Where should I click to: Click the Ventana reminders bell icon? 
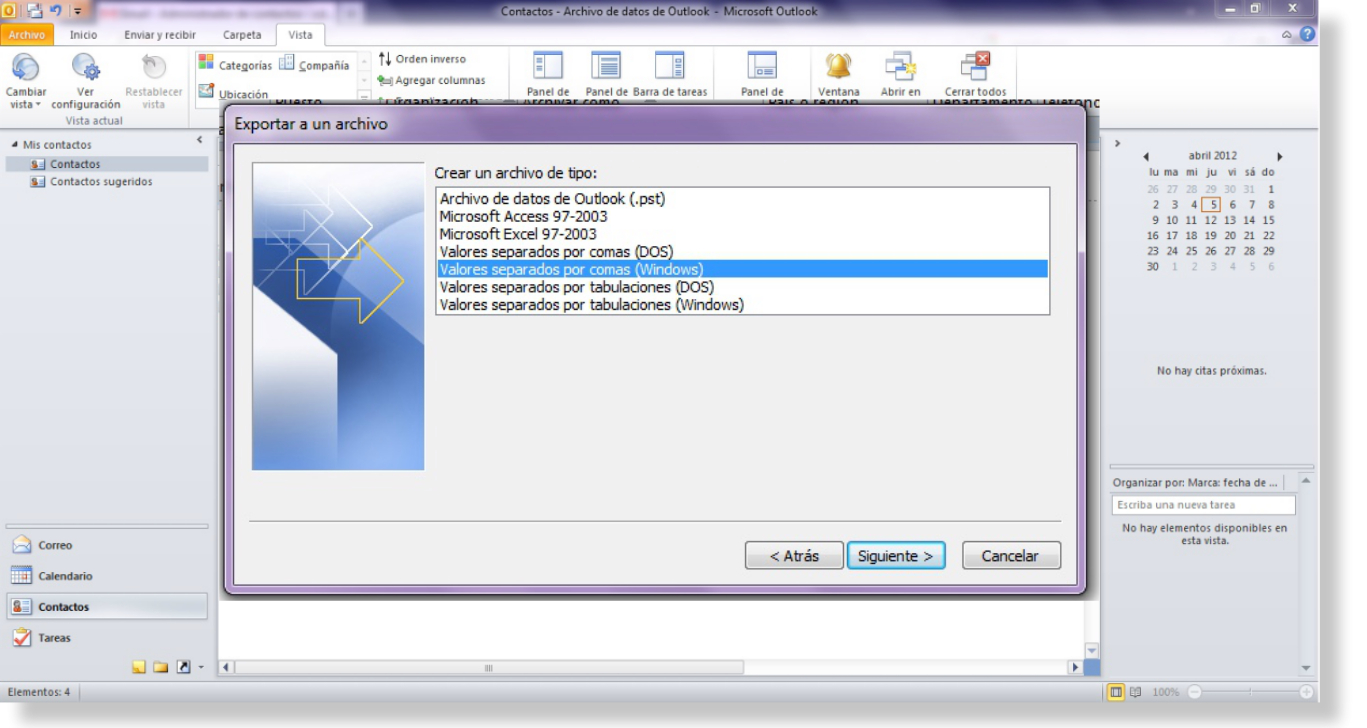[838, 66]
